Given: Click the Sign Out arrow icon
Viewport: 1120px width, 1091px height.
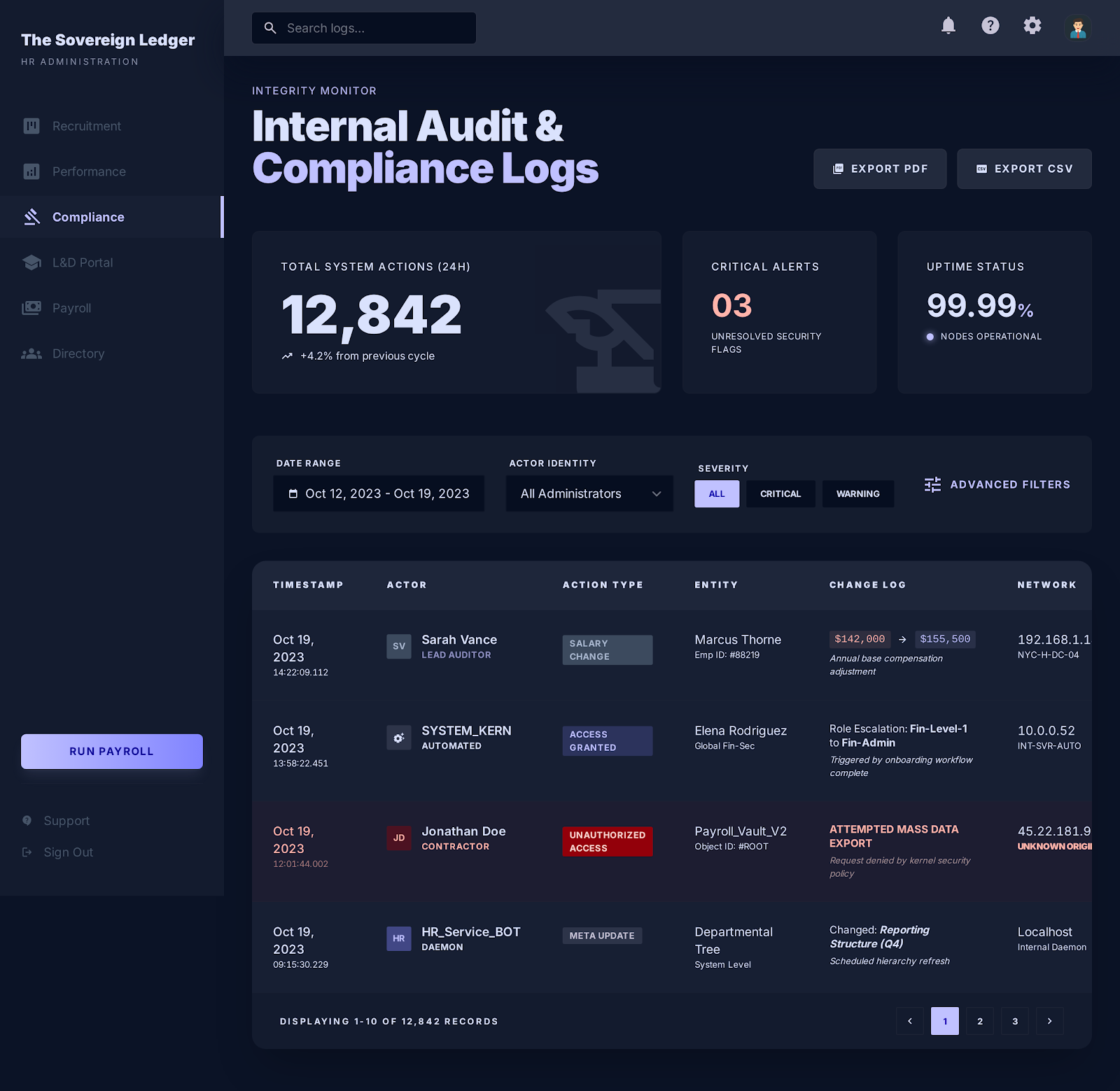Looking at the screenshot, I should pos(27,852).
